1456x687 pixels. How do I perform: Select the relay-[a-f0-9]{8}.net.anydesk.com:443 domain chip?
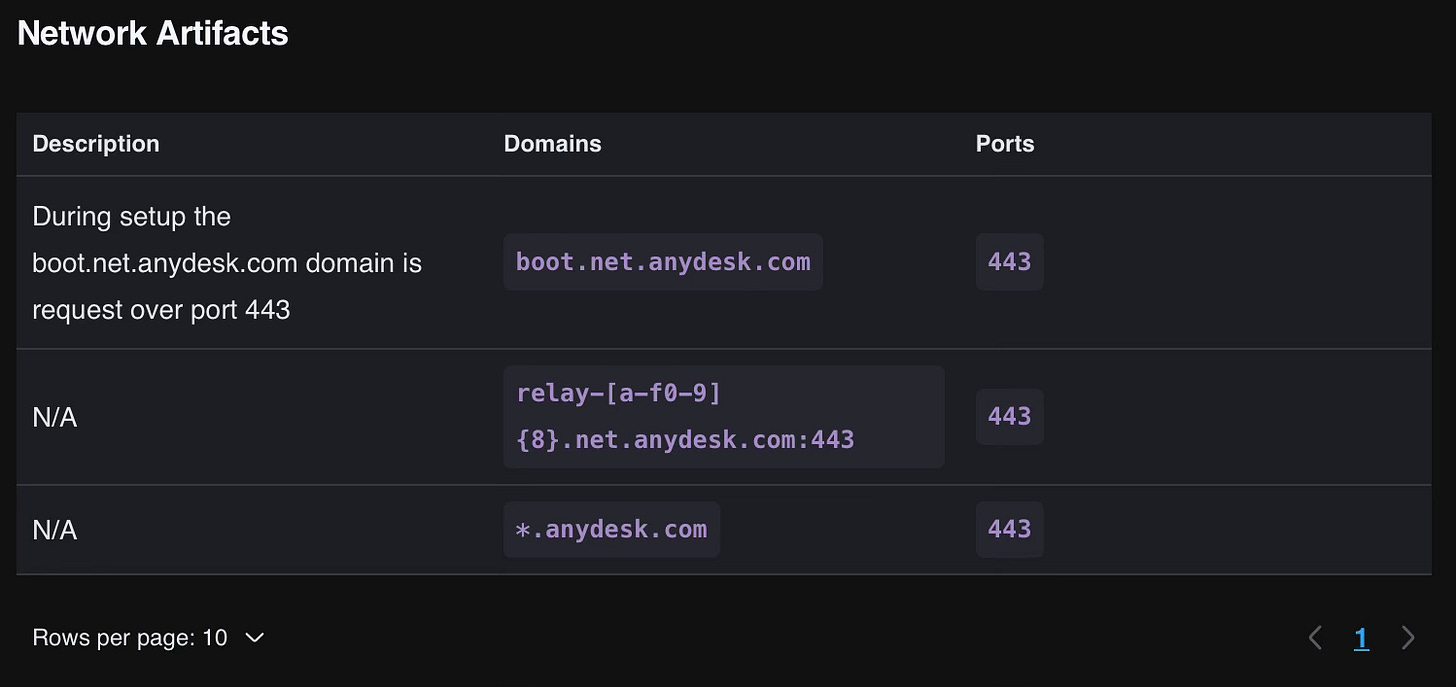(724, 417)
